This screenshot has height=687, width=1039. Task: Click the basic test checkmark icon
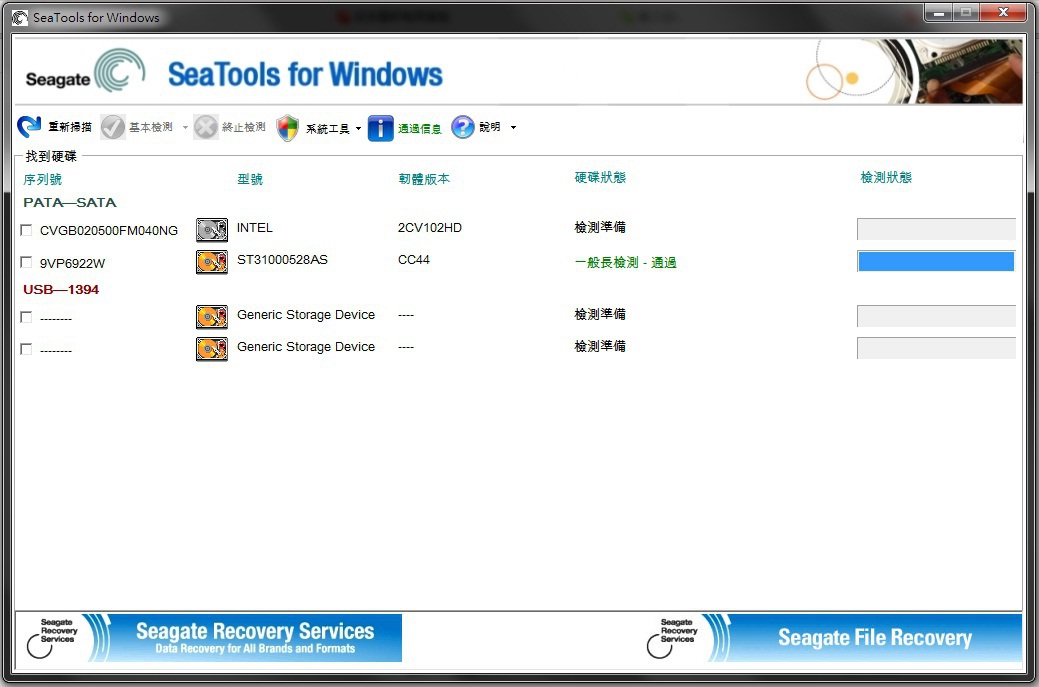(x=113, y=127)
